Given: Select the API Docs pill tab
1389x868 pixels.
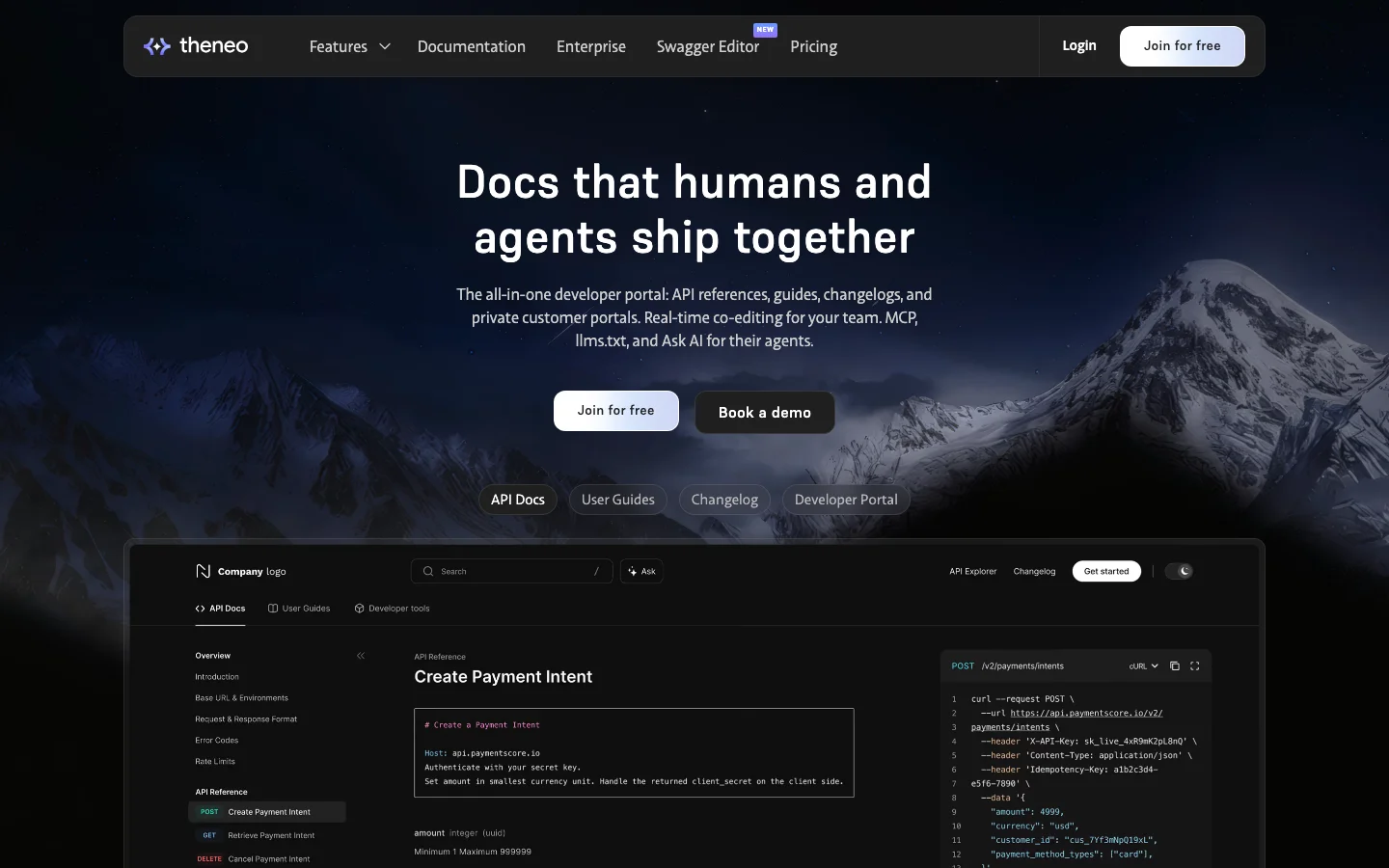Looking at the screenshot, I should pyautogui.click(x=518, y=500).
